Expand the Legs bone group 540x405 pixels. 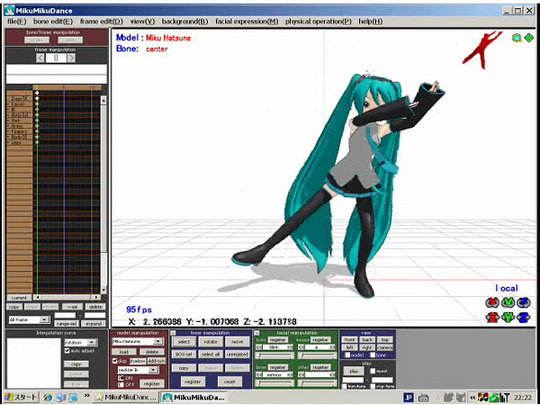[8, 143]
